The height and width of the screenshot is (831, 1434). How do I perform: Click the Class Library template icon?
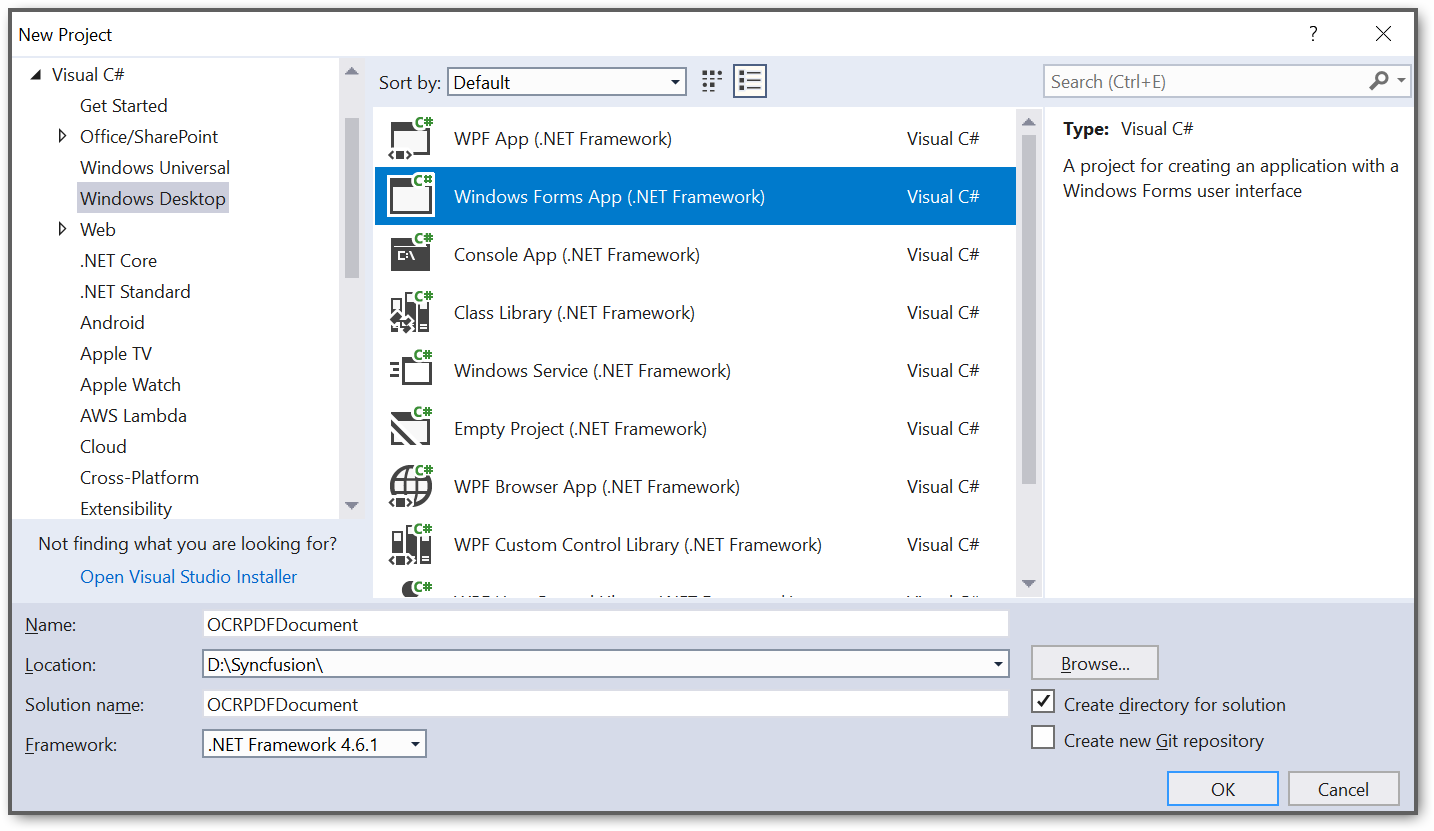click(x=410, y=312)
